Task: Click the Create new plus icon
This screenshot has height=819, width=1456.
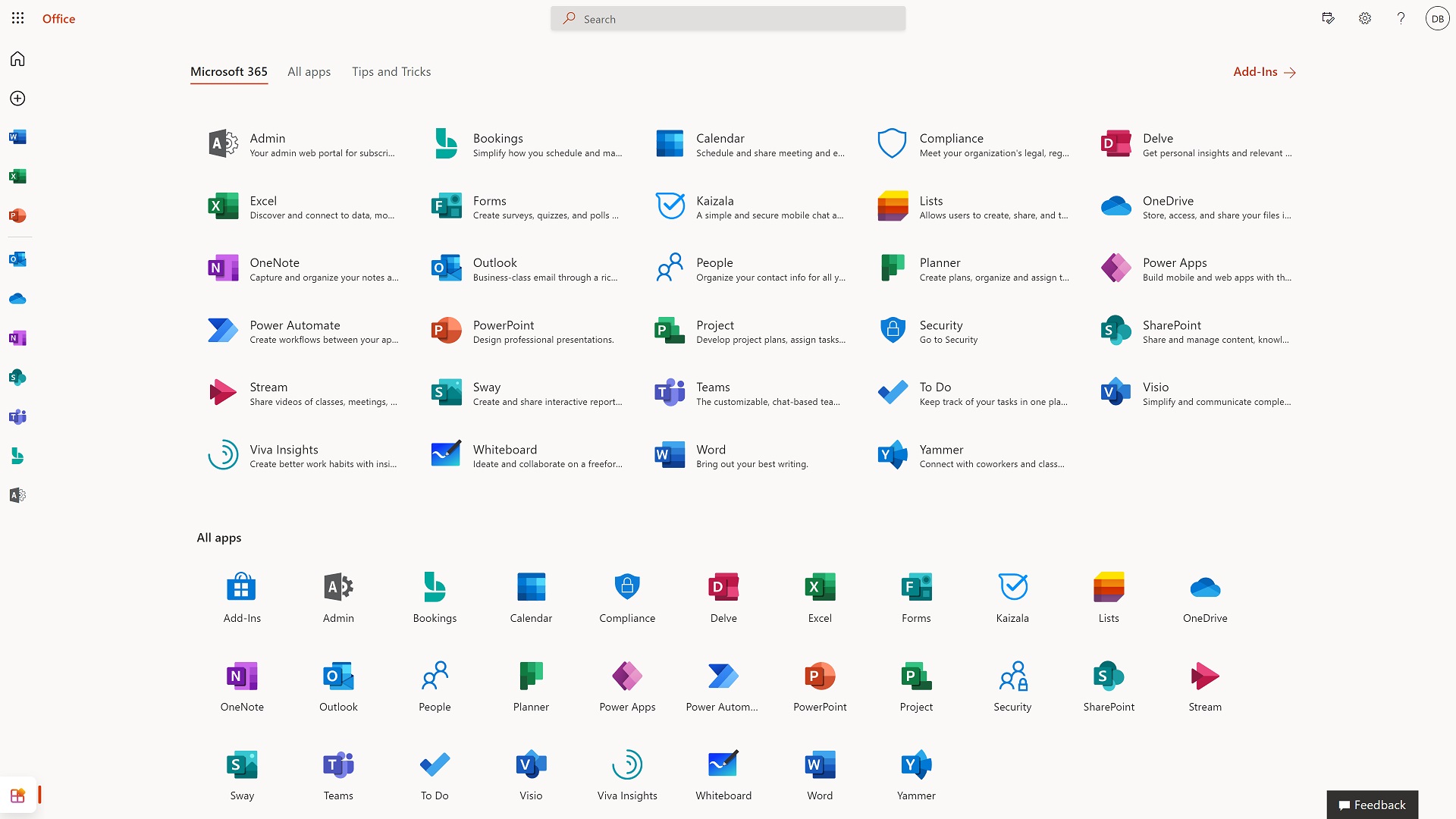Action: click(x=17, y=99)
